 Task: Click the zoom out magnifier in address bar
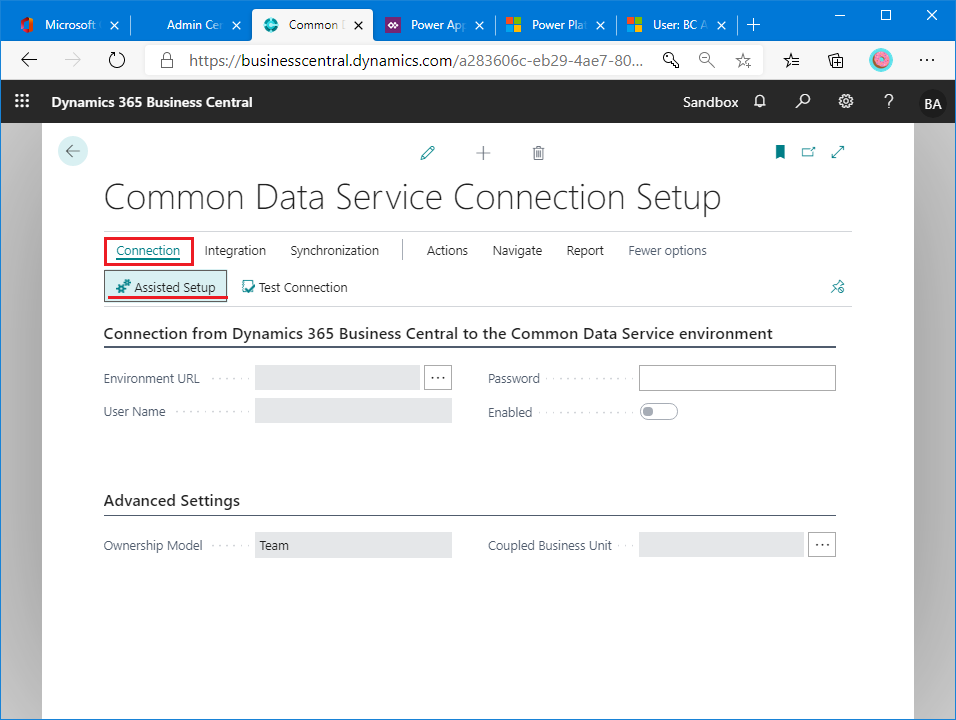point(707,60)
